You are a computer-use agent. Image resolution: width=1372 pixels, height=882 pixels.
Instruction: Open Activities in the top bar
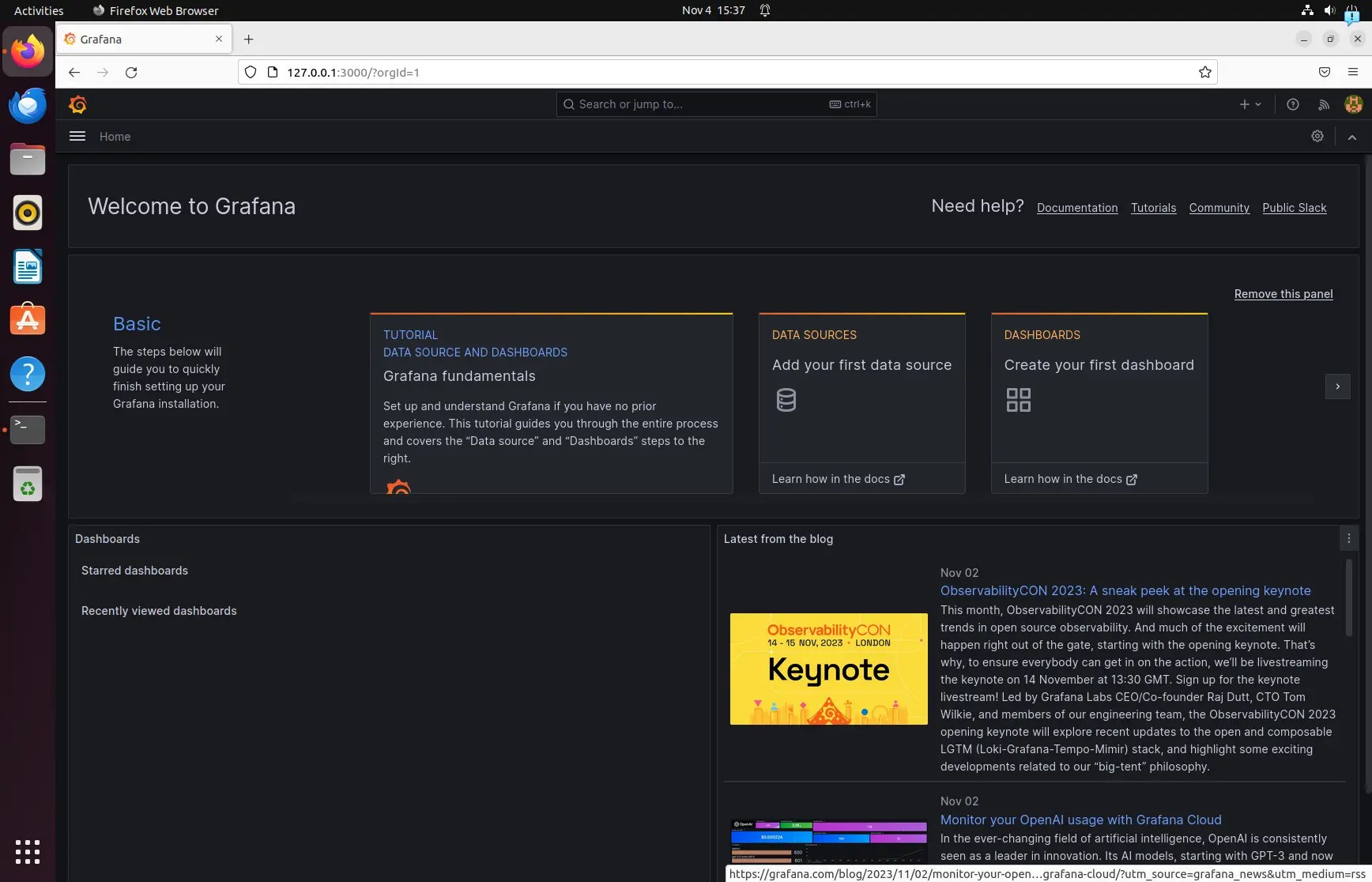click(38, 10)
